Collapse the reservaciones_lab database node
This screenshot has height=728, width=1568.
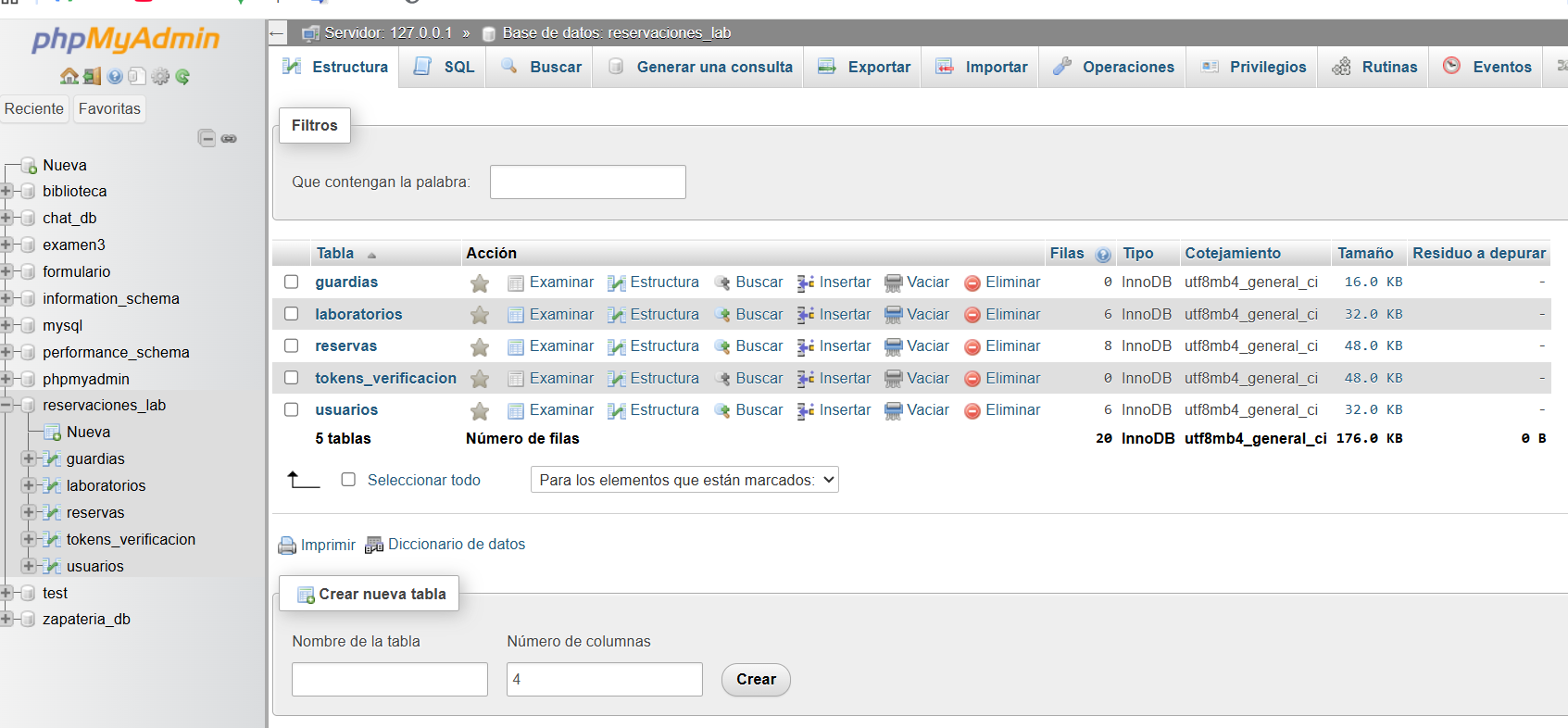point(6,406)
